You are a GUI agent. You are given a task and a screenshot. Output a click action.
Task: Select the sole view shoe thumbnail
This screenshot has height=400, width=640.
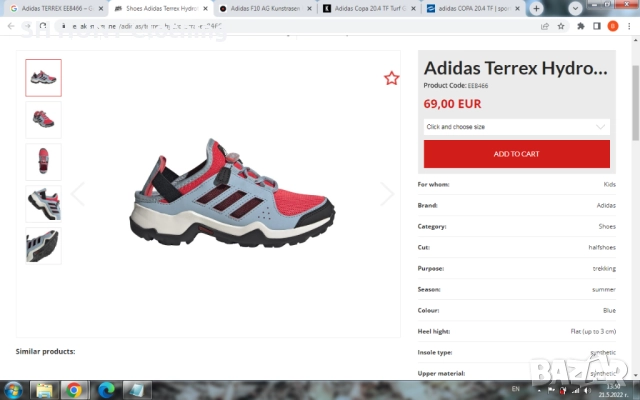[x=43, y=246]
